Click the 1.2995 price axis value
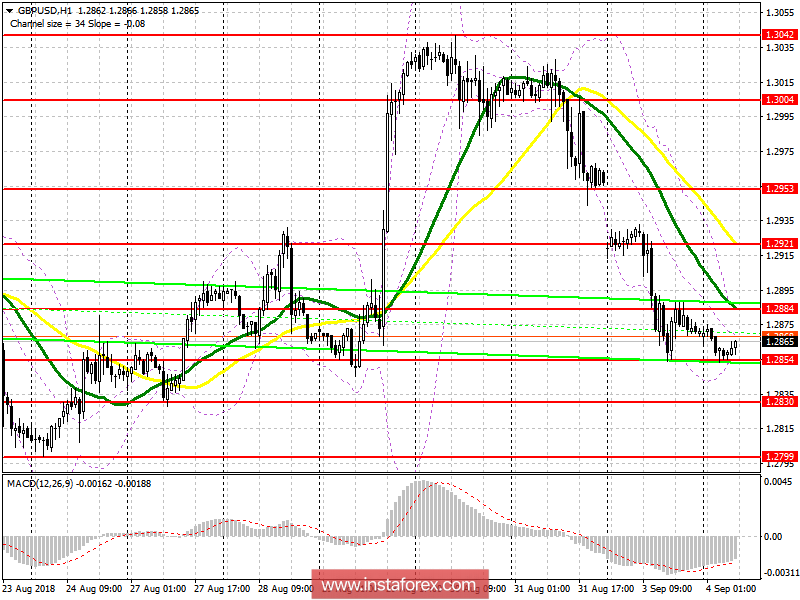 pyautogui.click(x=781, y=117)
